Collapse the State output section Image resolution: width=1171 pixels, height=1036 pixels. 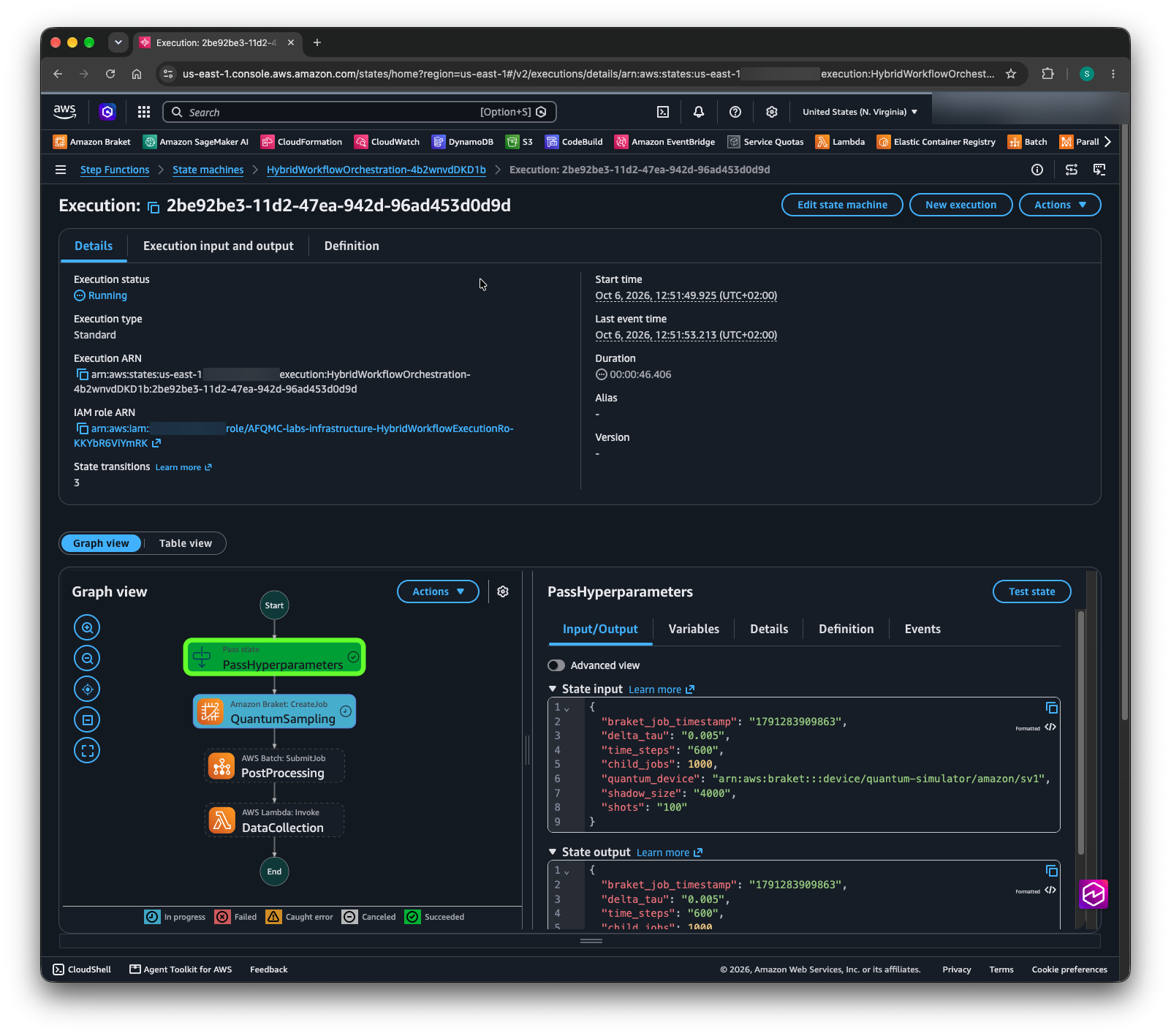coord(553,852)
